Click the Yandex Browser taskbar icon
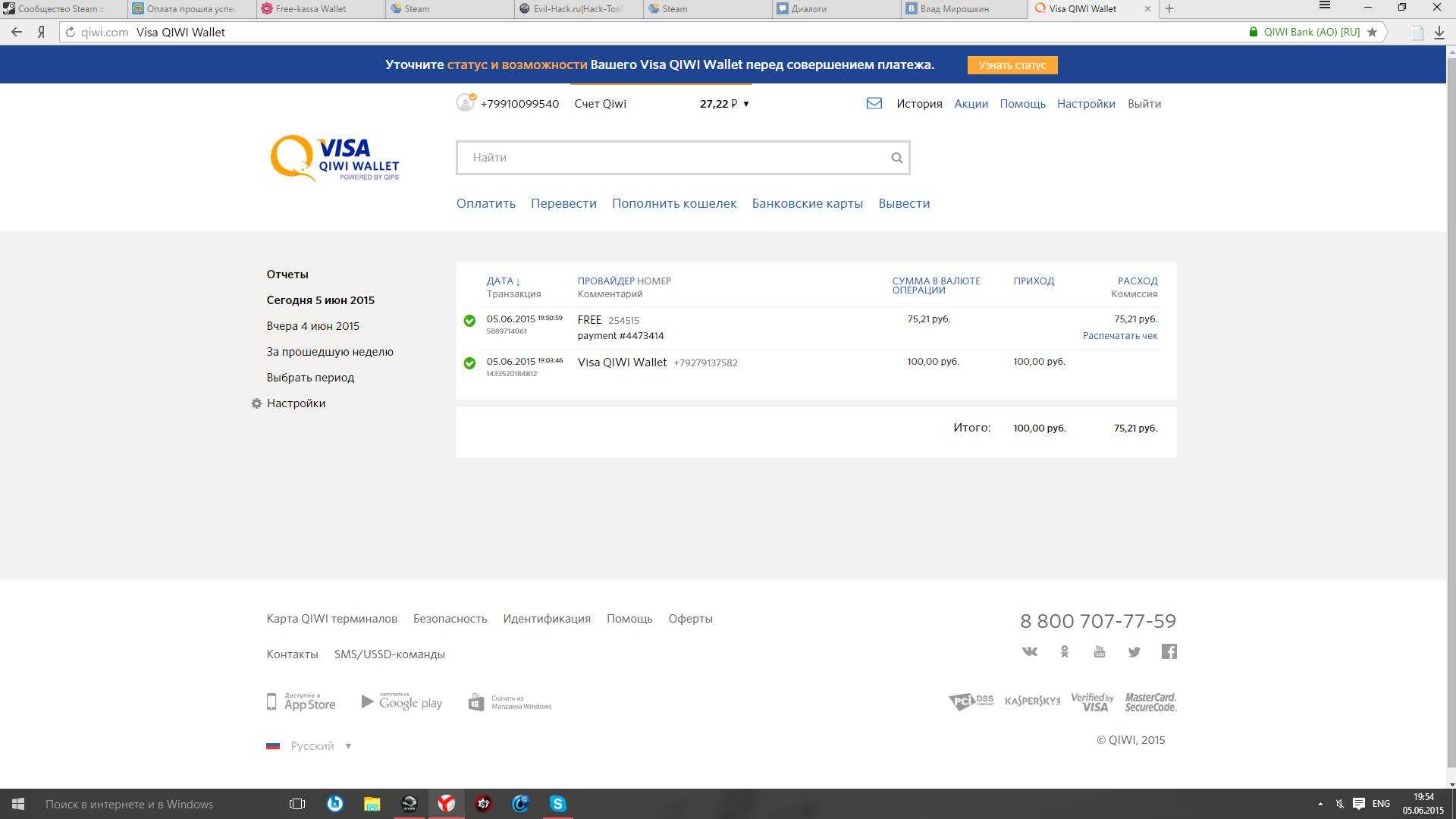The width and height of the screenshot is (1456, 819). pyautogui.click(x=446, y=804)
